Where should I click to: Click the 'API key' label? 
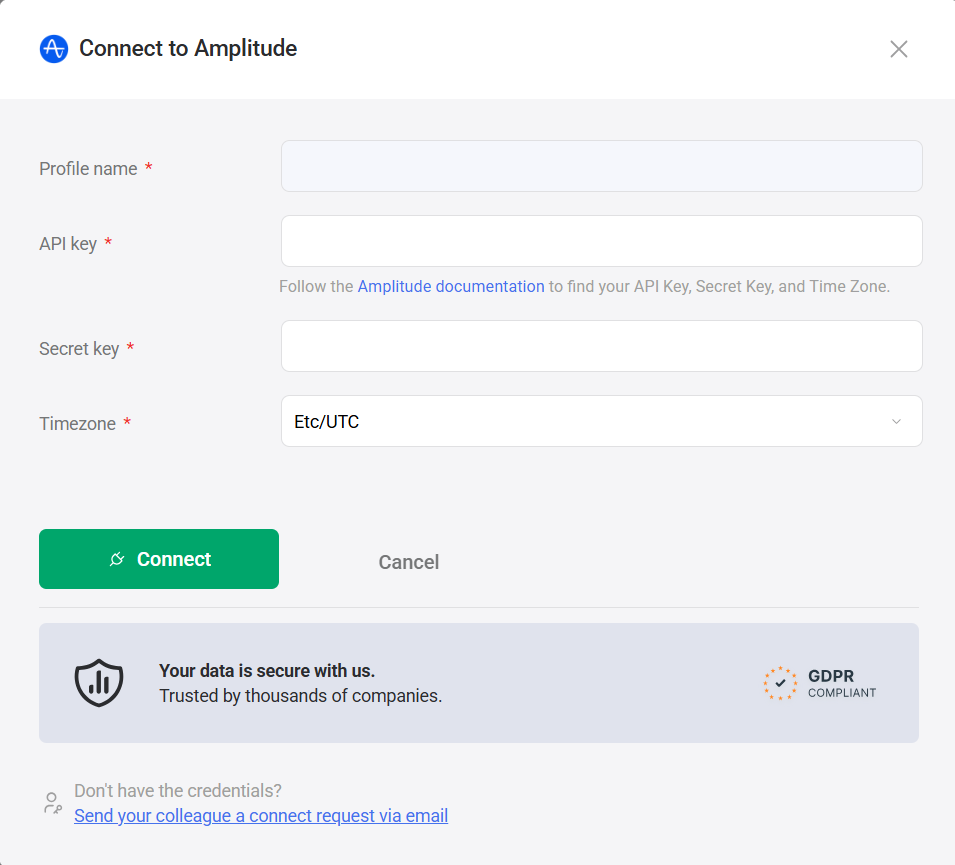click(x=68, y=244)
